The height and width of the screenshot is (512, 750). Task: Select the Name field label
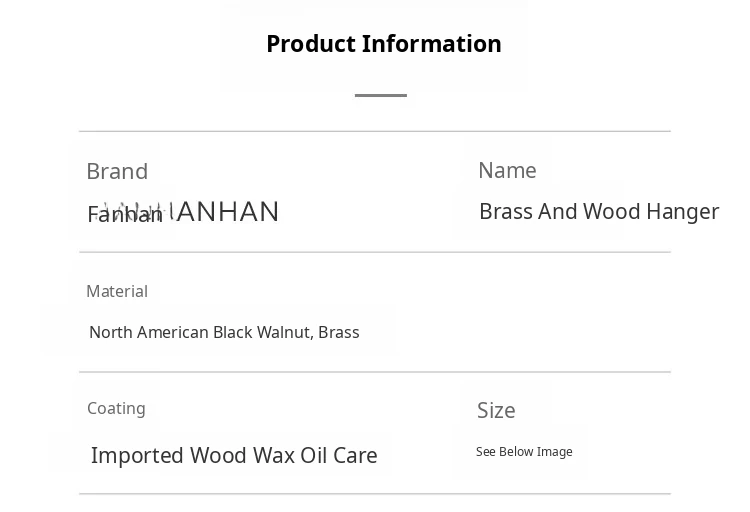pos(507,170)
